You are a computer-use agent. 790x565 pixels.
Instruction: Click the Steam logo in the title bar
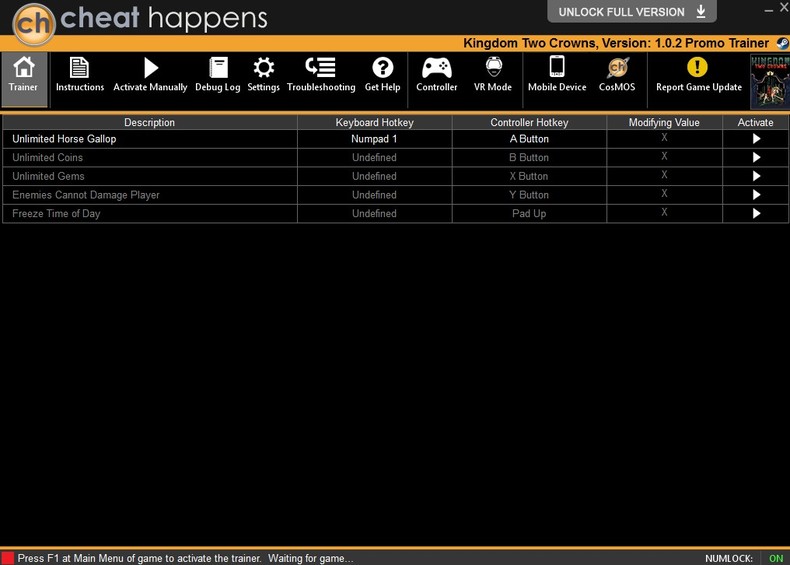783,43
